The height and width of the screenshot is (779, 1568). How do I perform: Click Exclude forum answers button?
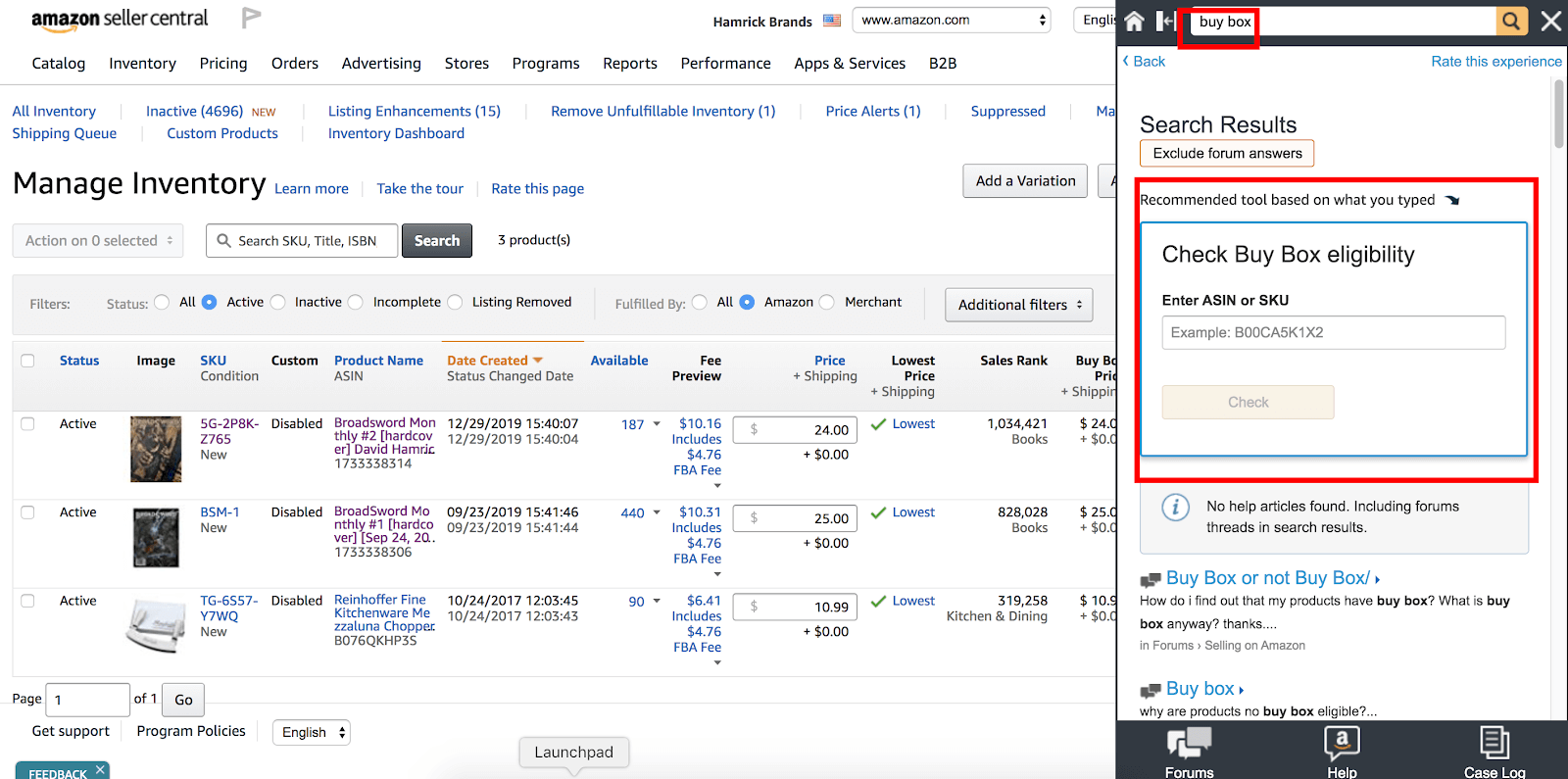(x=1227, y=153)
